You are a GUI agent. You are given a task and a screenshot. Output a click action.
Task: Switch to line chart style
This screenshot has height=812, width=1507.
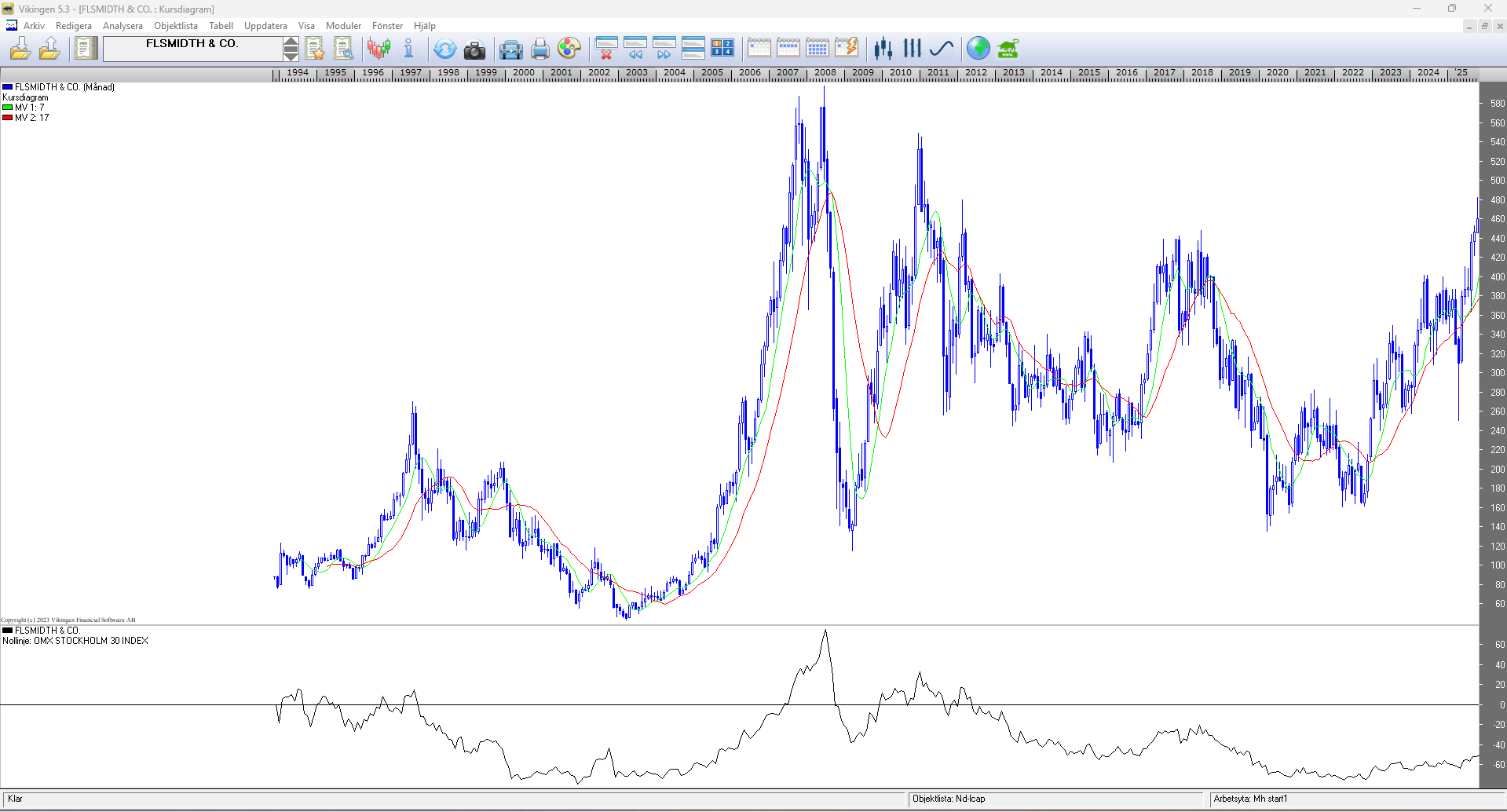coord(941,49)
